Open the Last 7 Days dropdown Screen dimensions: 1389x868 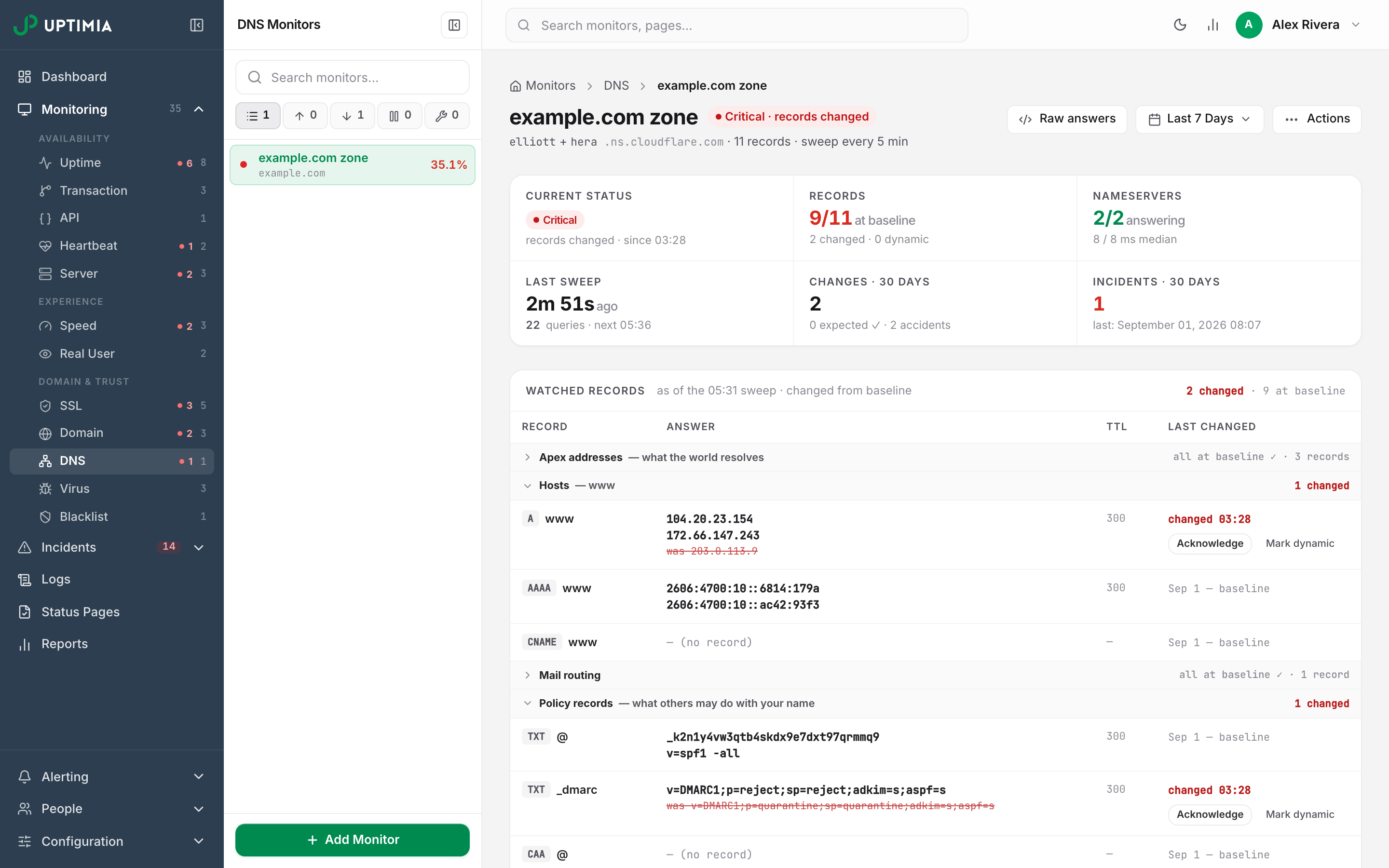point(1199,119)
